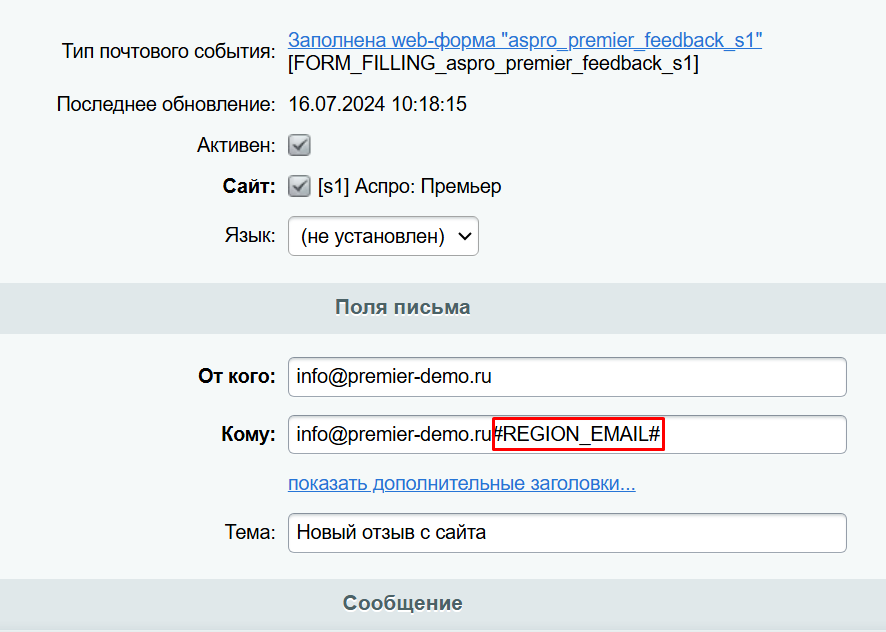
Task: Click the Тема field 'Новый отзыв с сайта'
Action: 567,533
